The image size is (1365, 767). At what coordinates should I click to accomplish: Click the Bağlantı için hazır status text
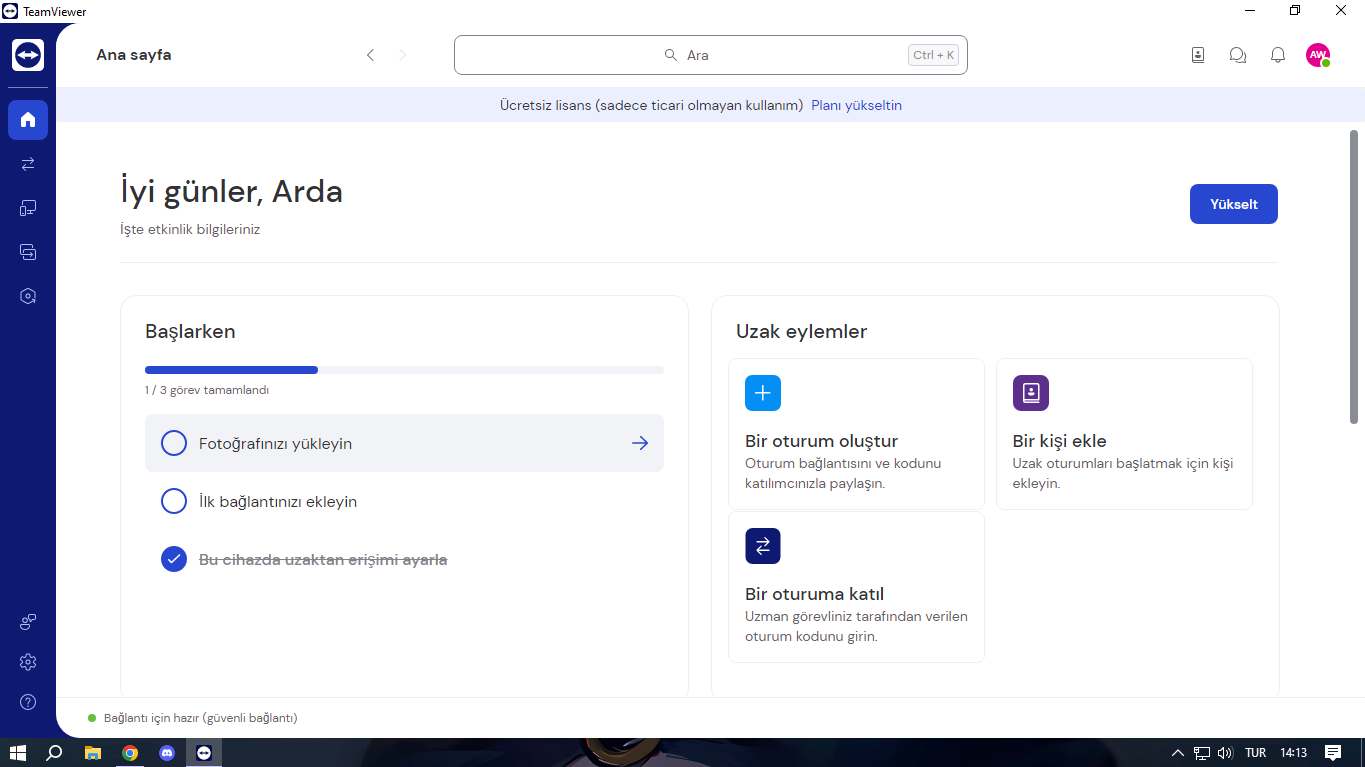tap(200, 718)
